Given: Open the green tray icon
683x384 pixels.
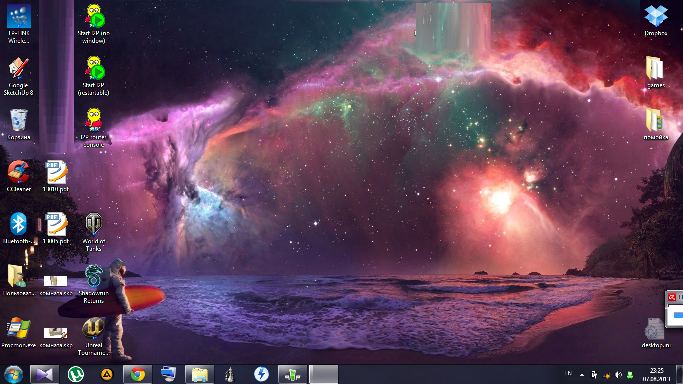Looking at the screenshot, I should click(630, 375).
